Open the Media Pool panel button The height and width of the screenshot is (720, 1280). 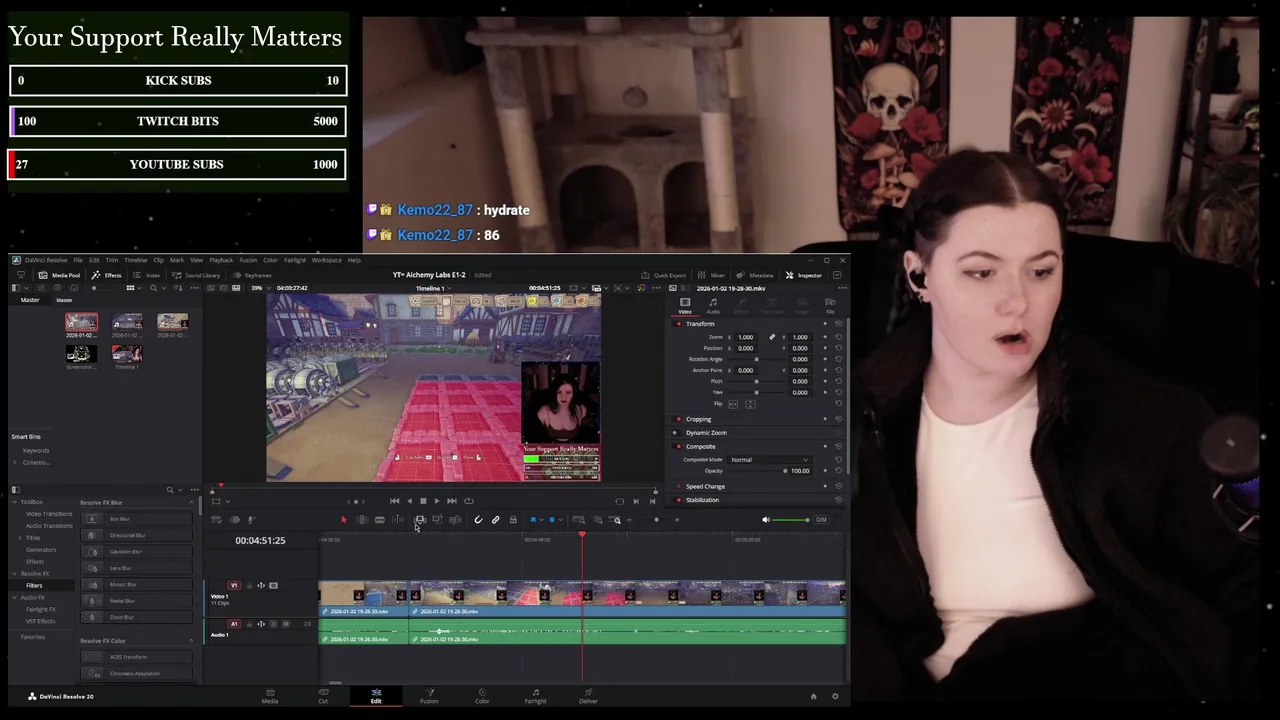(x=60, y=275)
